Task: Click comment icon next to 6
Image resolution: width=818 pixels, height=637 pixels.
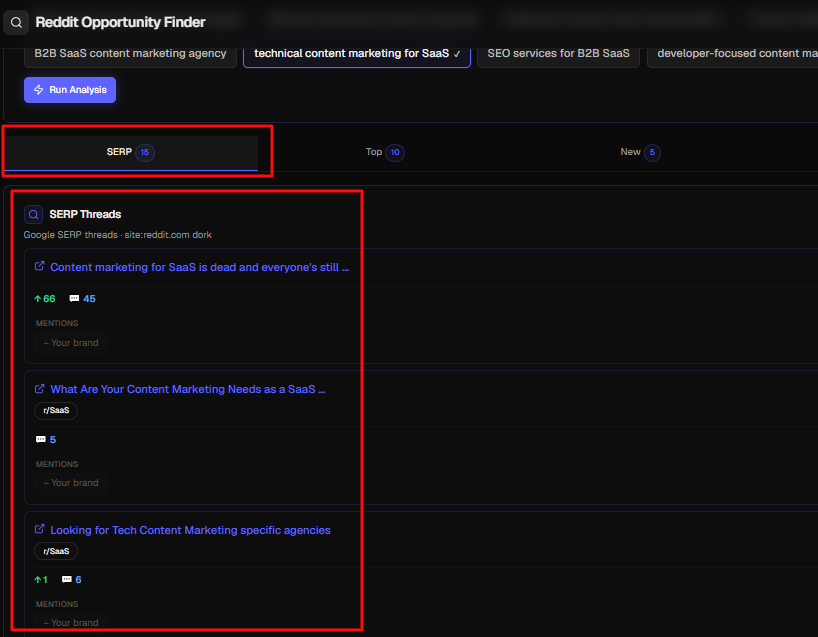Action: 67,579
